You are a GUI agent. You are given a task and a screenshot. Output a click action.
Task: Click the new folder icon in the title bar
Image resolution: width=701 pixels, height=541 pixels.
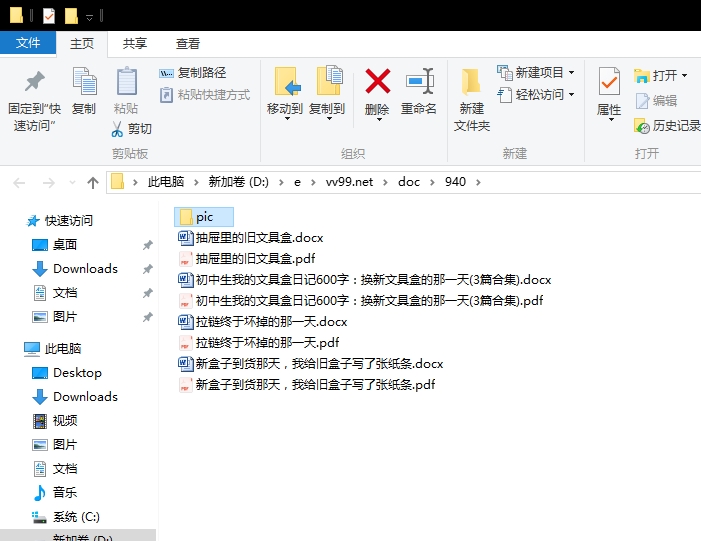point(71,16)
